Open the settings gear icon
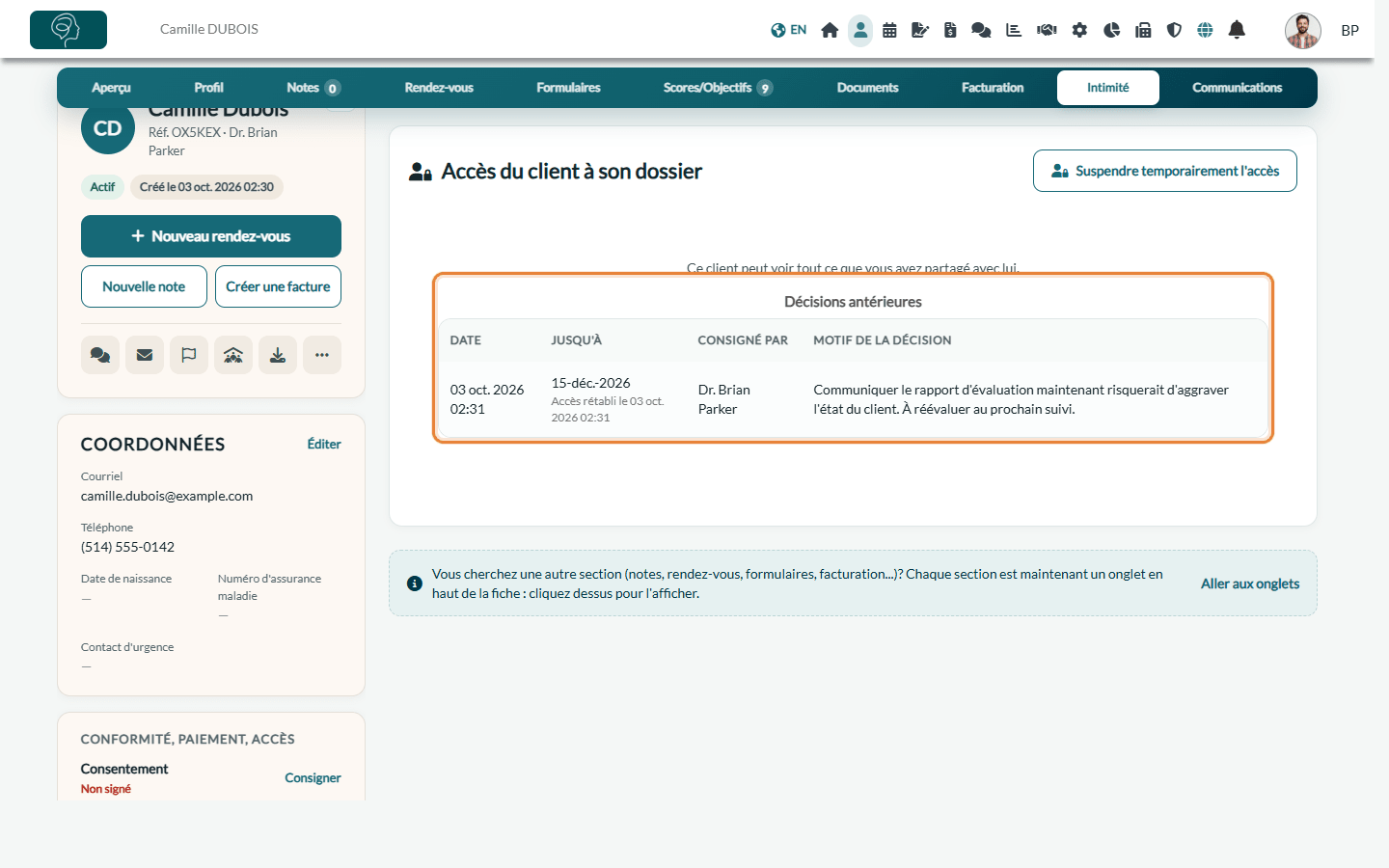The width and height of the screenshot is (1389, 868). (1079, 30)
